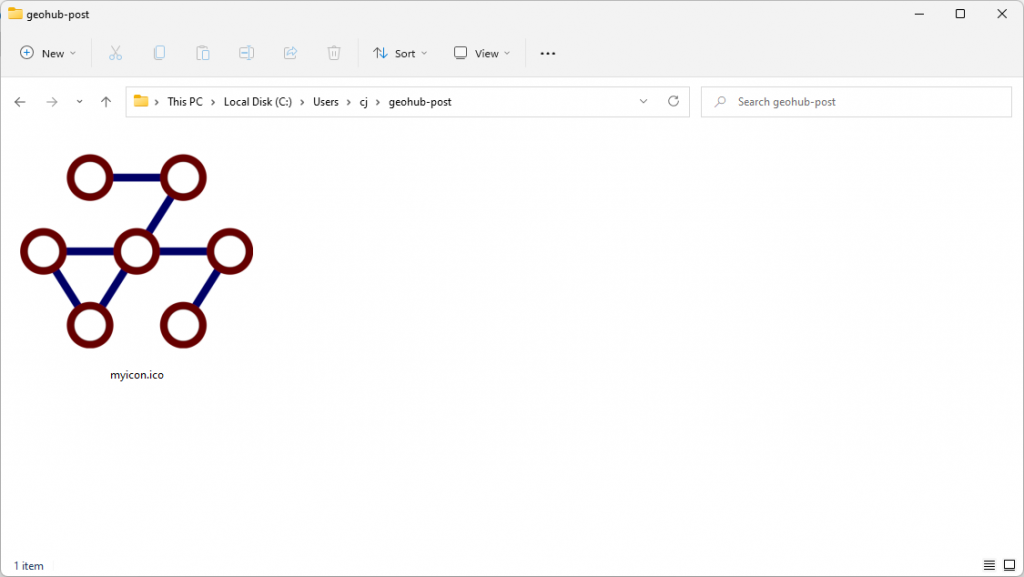The height and width of the screenshot is (577, 1024).
Task: Expand chevron between Users and cj
Action: click(x=349, y=102)
